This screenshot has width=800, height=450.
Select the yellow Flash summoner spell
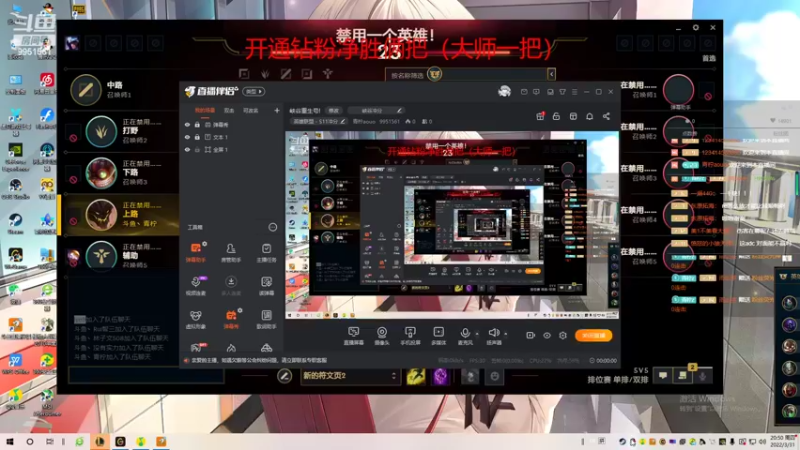coord(416,377)
